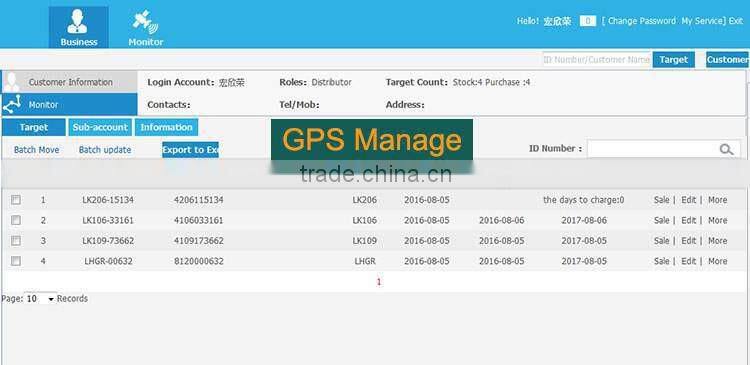750x365 pixels.
Task: Switch to the Information tab
Action: 166,127
